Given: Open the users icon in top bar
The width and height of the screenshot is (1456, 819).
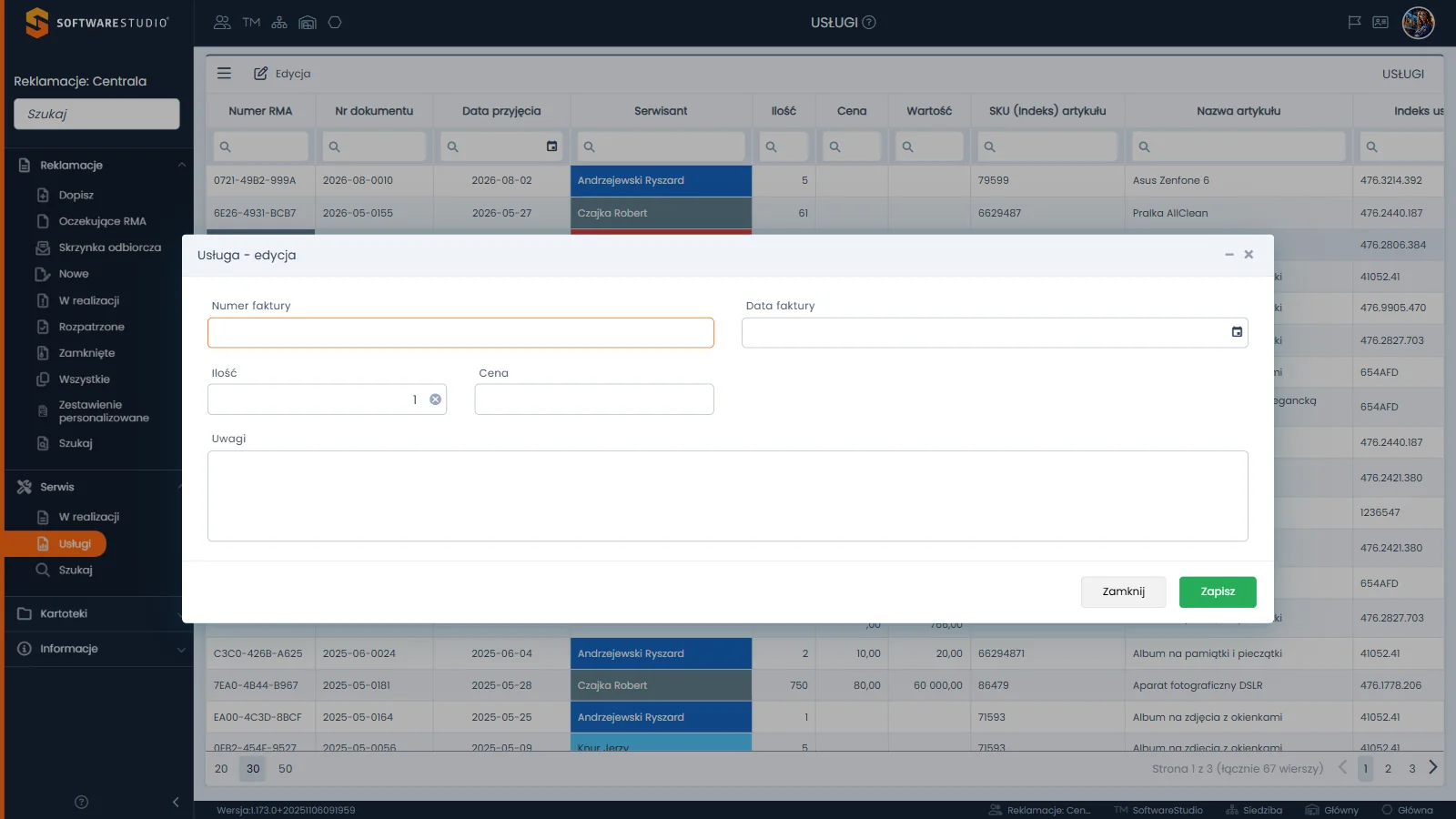Looking at the screenshot, I should (222, 23).
